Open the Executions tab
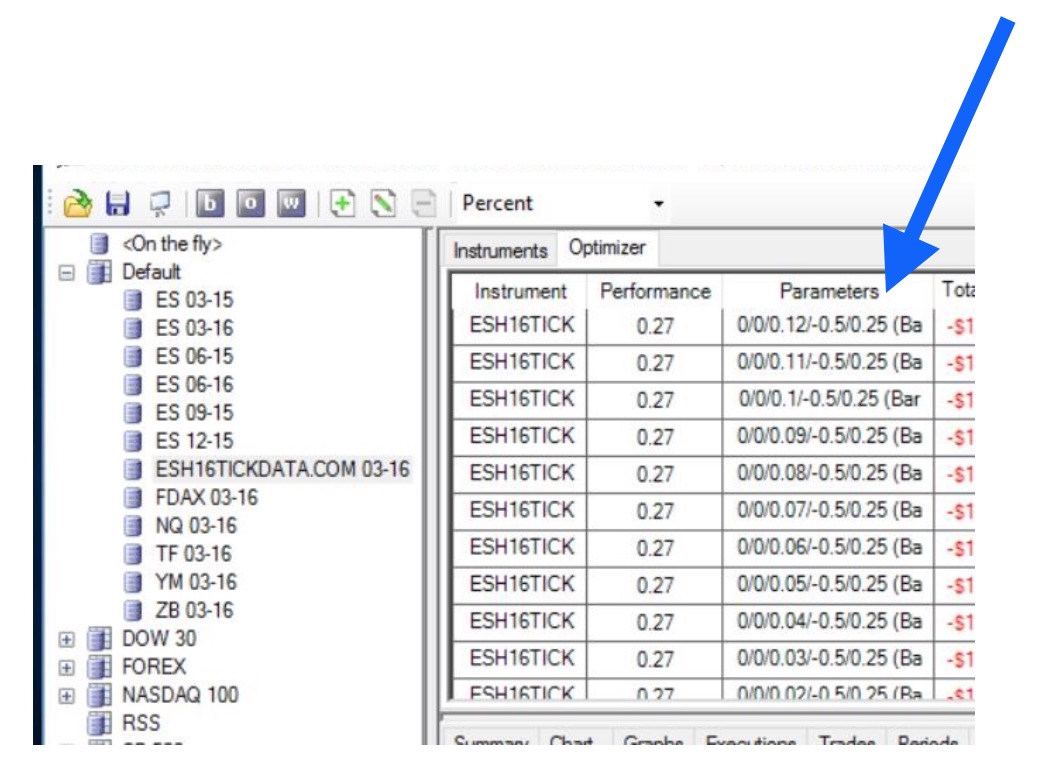1062x766 pixels. (750, 738)
